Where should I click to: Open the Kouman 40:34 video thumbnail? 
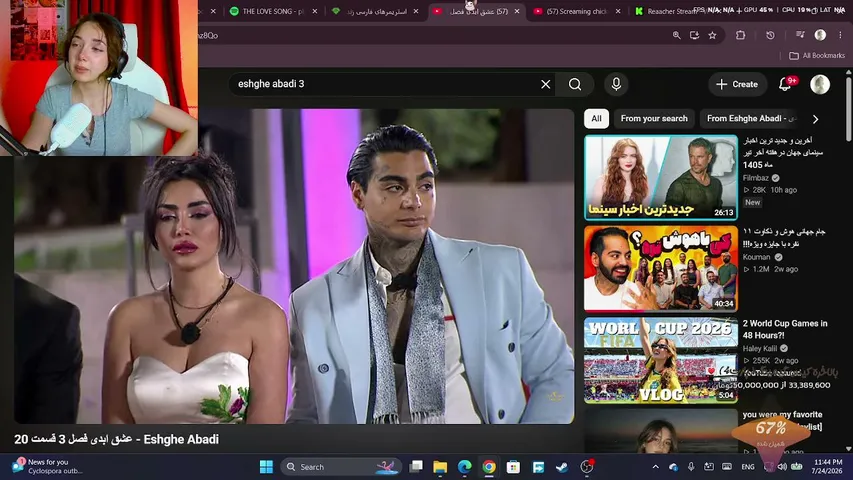pyautogui.click(x=660, y=268)
